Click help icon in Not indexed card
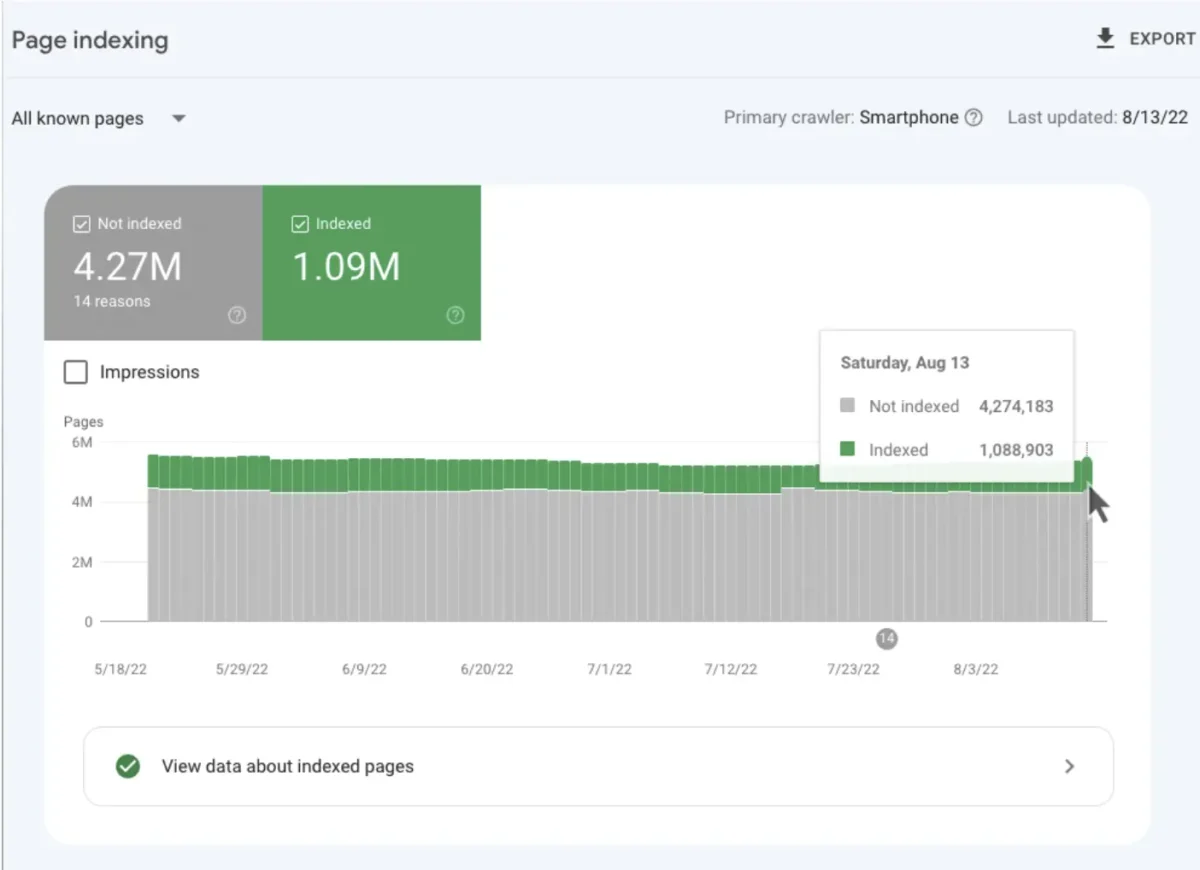1200x870 pixels. (237, 315)
